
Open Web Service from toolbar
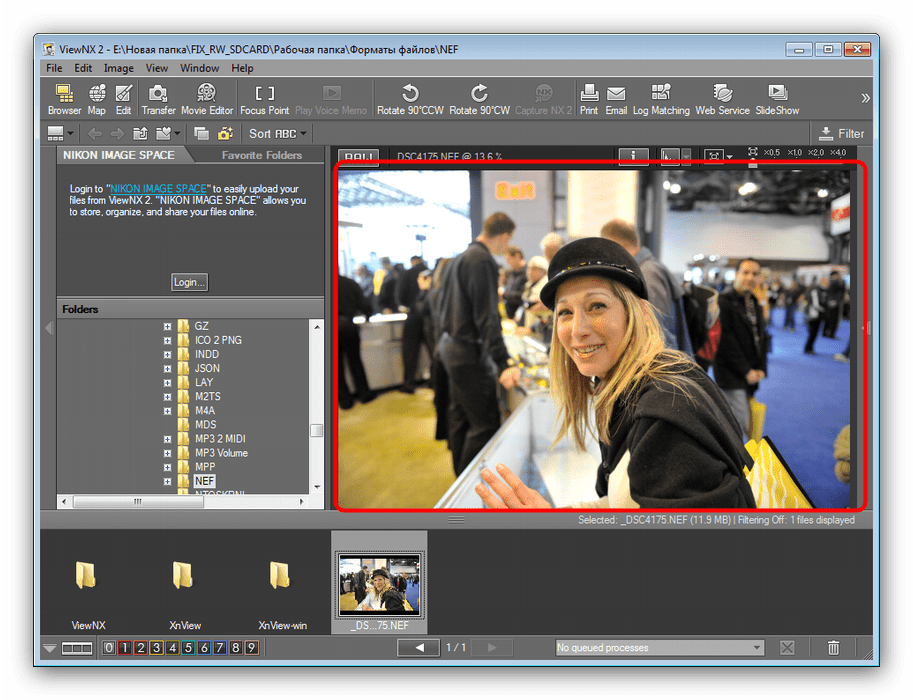coord(722,99)
